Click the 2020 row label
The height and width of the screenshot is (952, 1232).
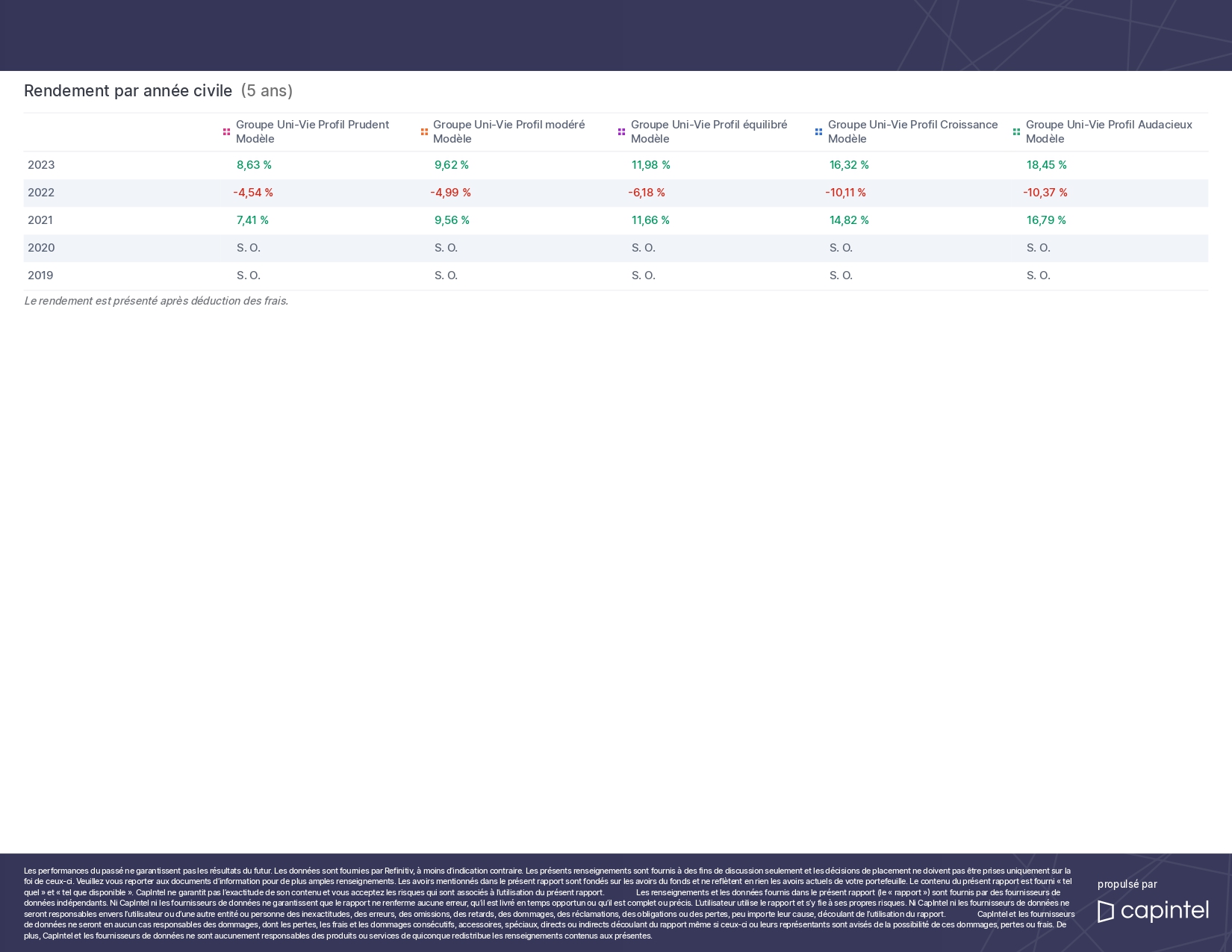click(41, 248)
